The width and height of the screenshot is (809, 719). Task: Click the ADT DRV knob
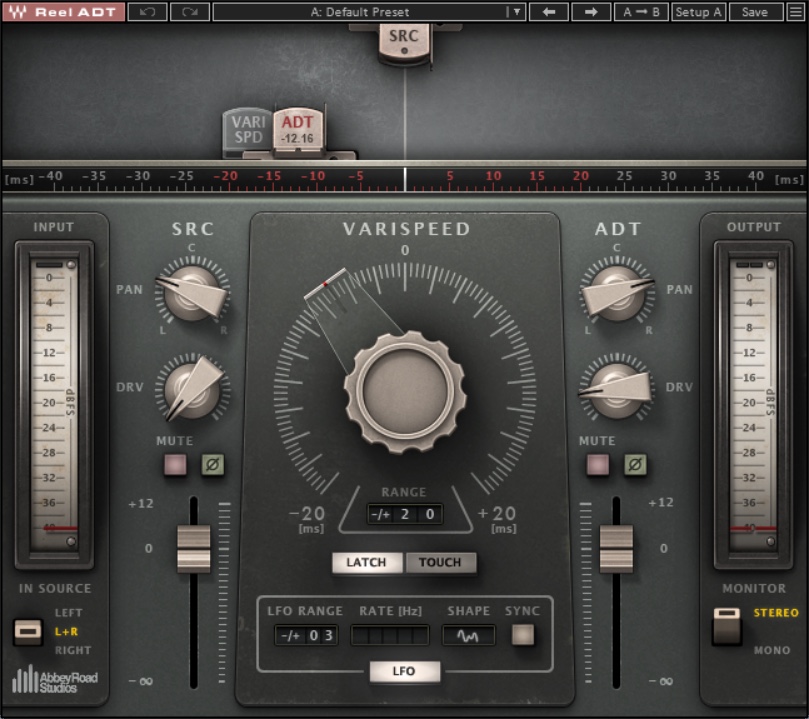pos(617,389)
